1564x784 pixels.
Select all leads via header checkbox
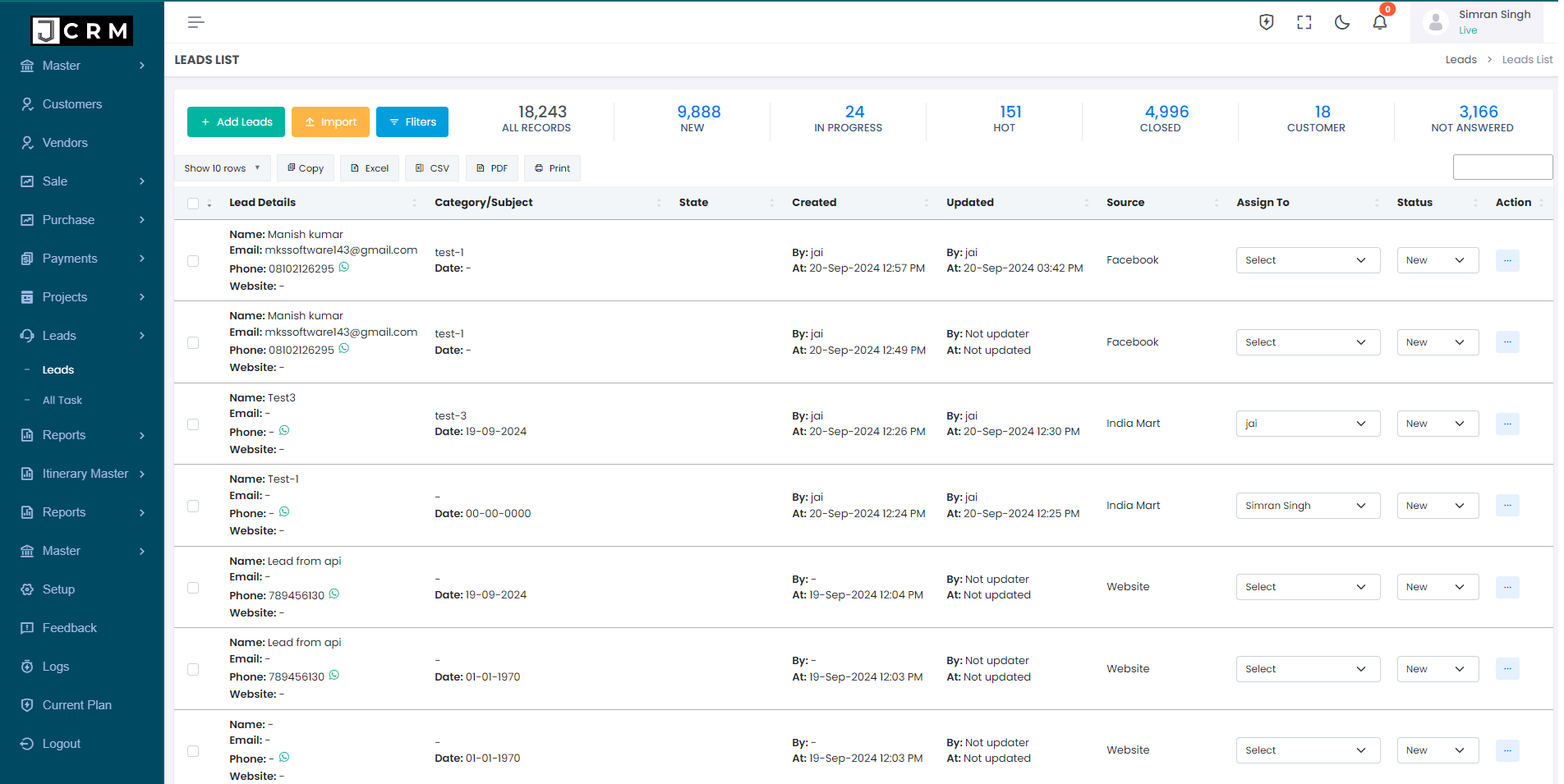(193, 203)
